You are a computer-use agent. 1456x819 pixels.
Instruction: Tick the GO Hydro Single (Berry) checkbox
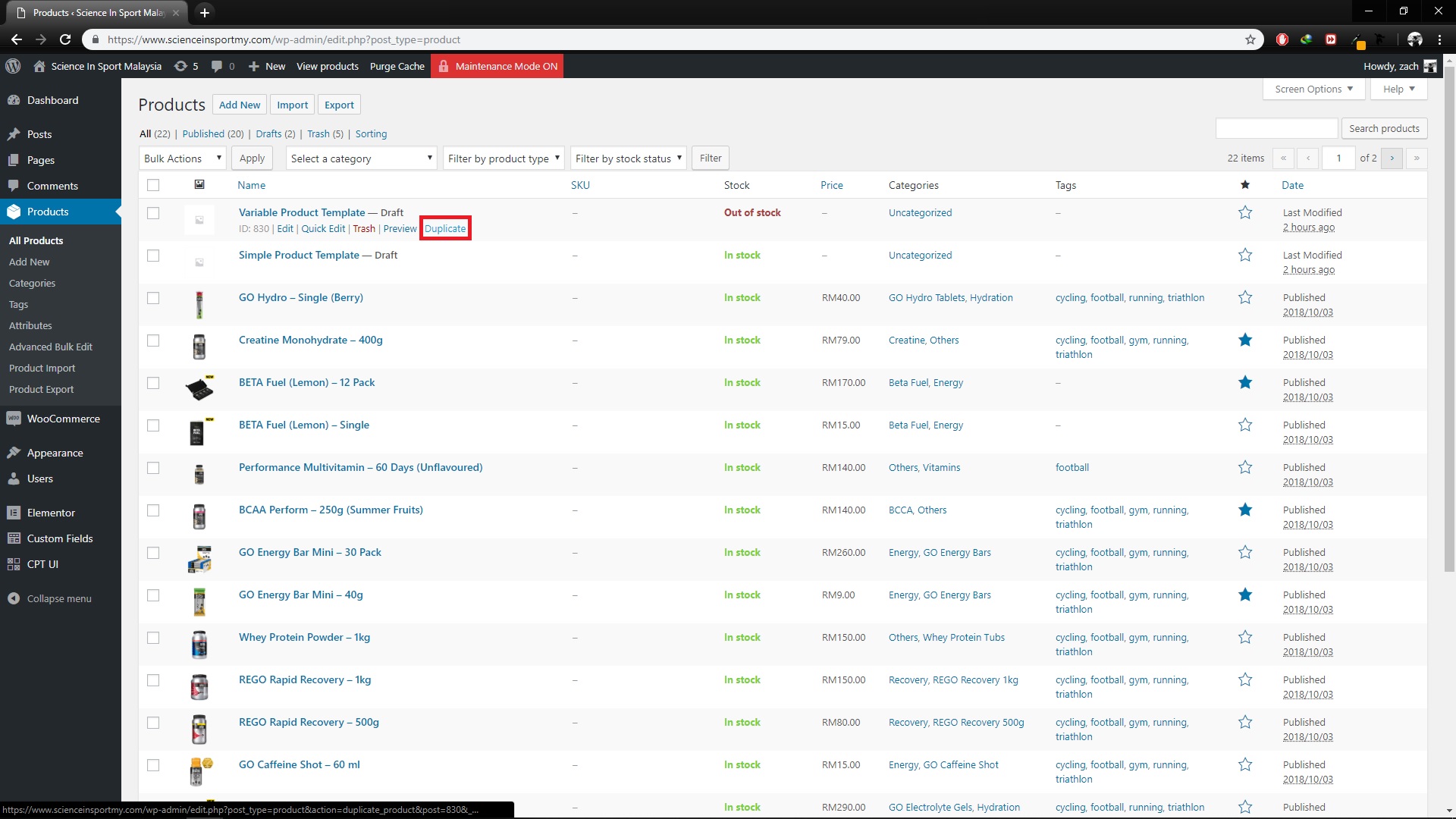click(153, 298)
